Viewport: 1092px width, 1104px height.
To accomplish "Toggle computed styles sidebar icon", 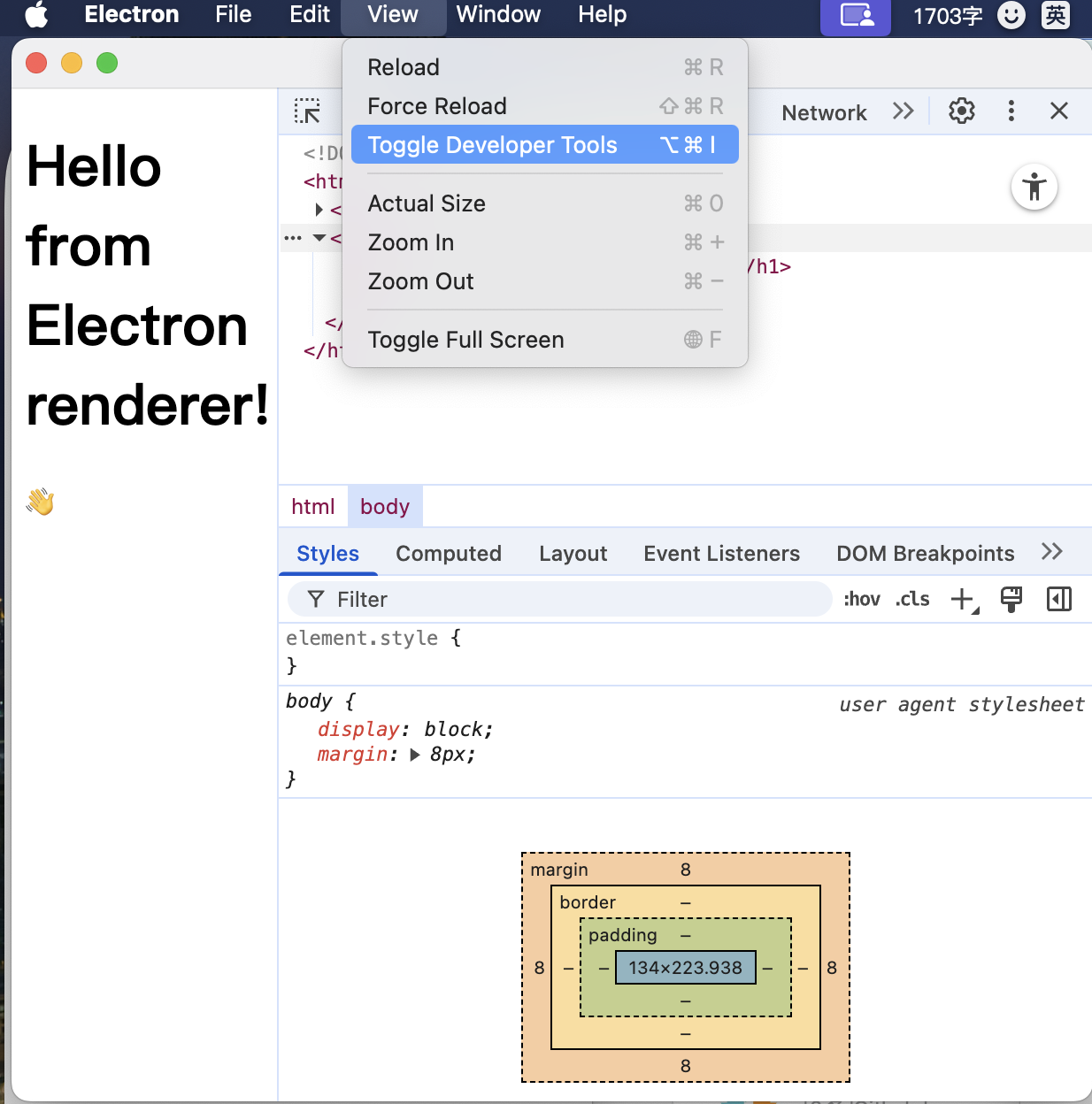I will (x=1058, y=599).
